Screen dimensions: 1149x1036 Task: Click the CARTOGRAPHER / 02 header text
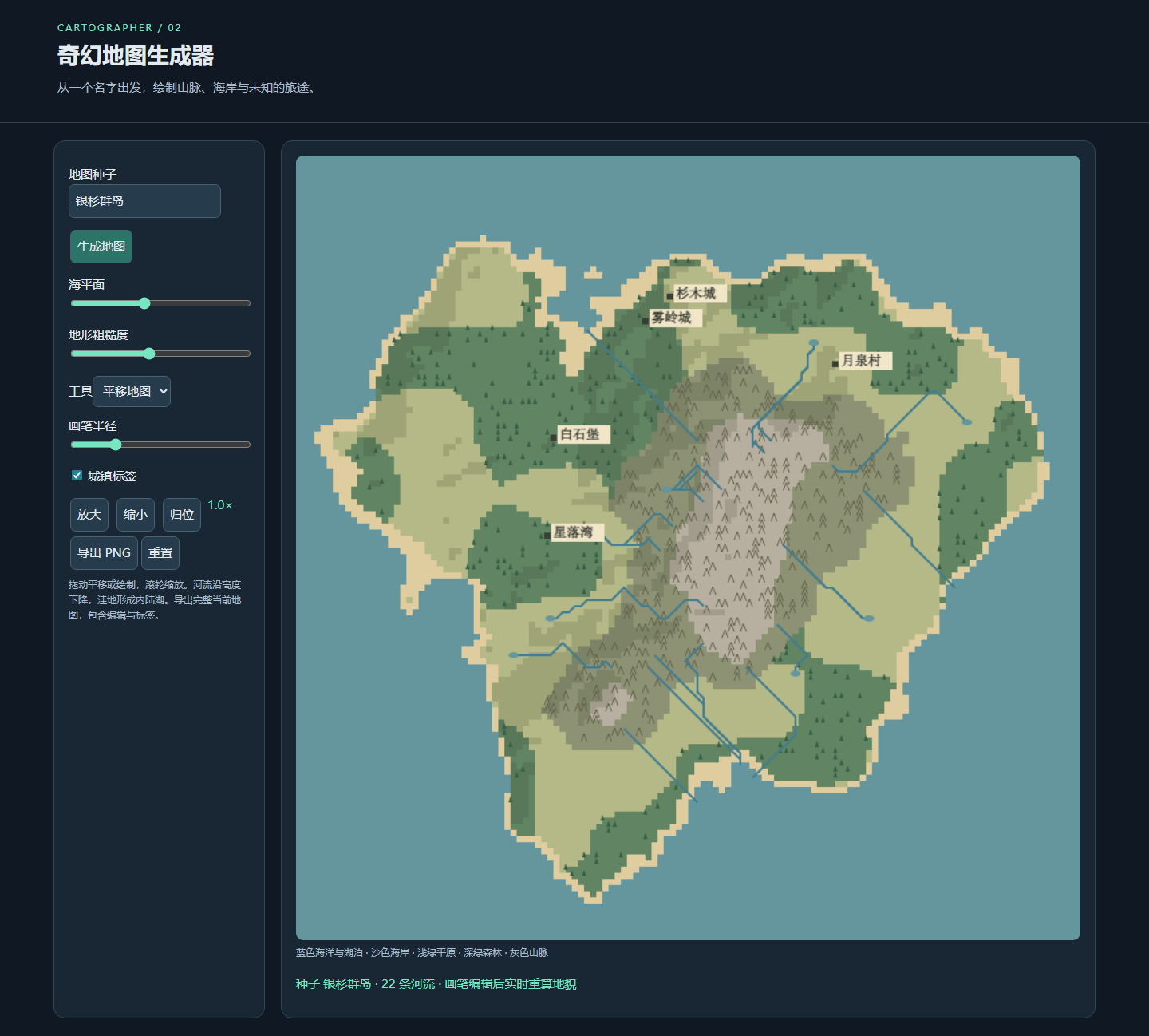point(120,28)
